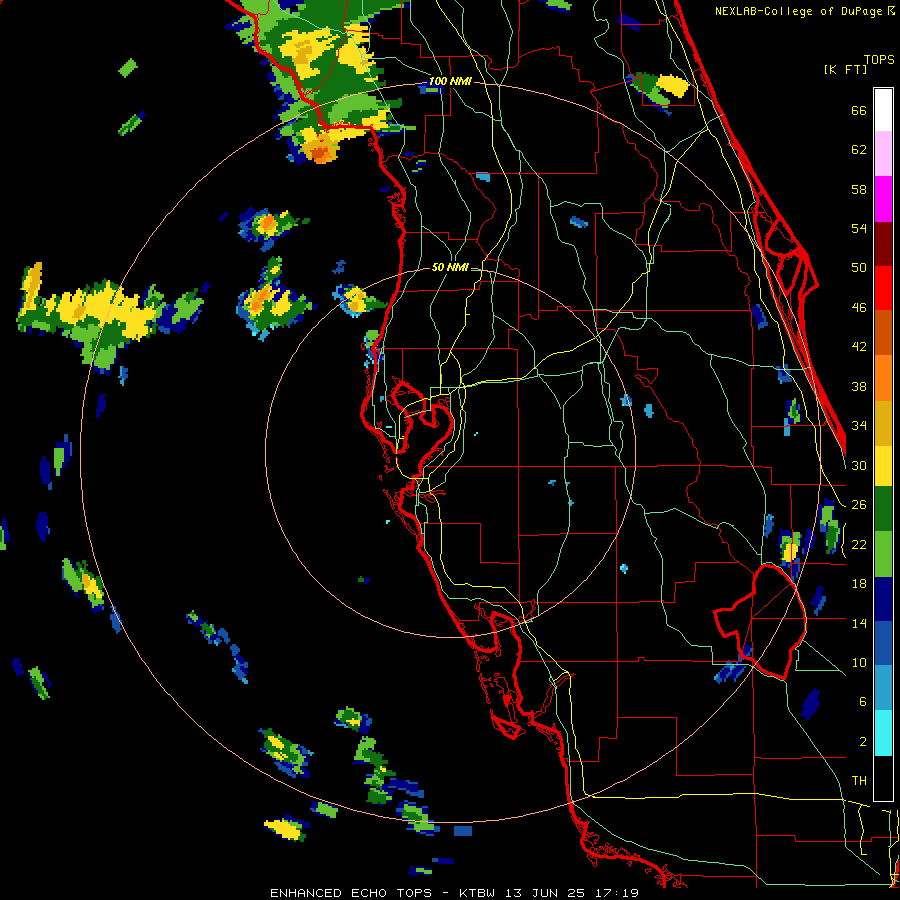Click the legend value 34

pos(859,425)
